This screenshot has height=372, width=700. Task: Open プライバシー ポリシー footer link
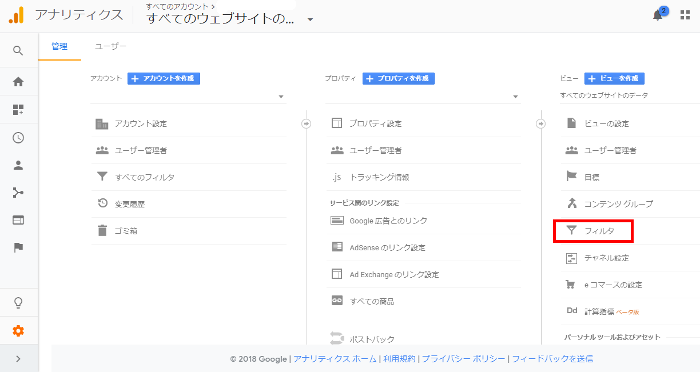[463, 359]
